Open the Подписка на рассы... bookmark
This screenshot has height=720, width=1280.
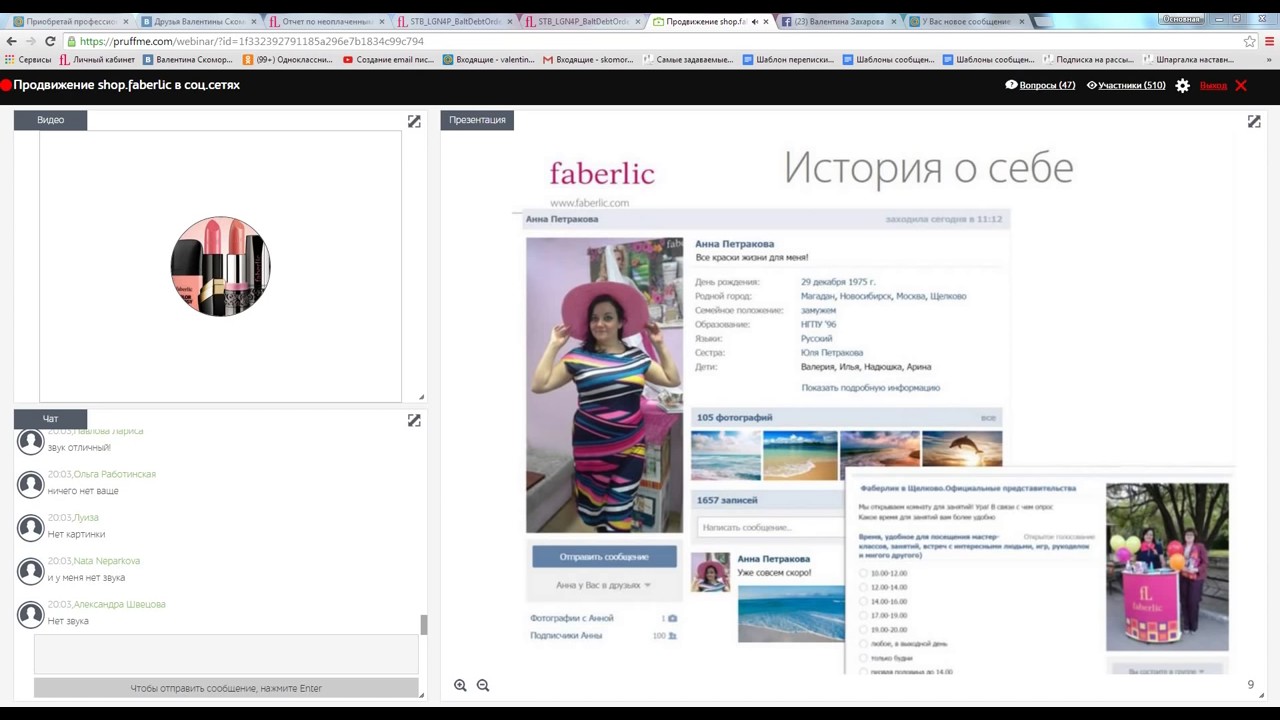(1088, 59)
